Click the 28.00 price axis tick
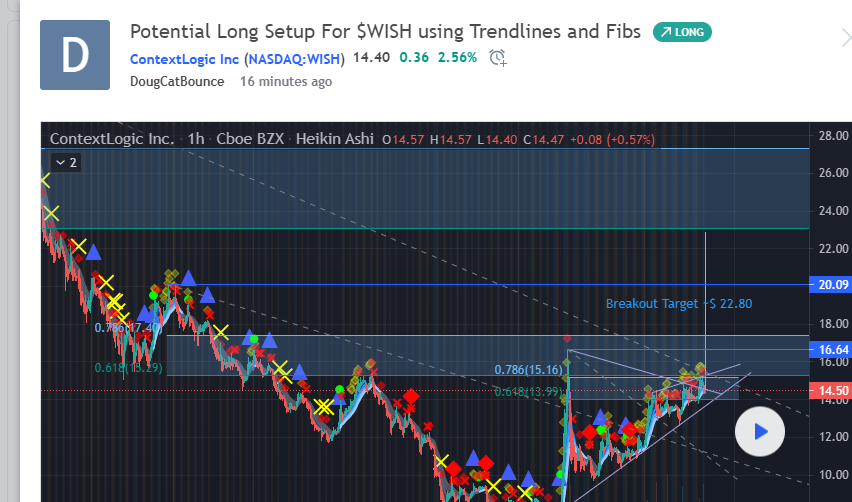Screen dimensions: 852x502 834,136
